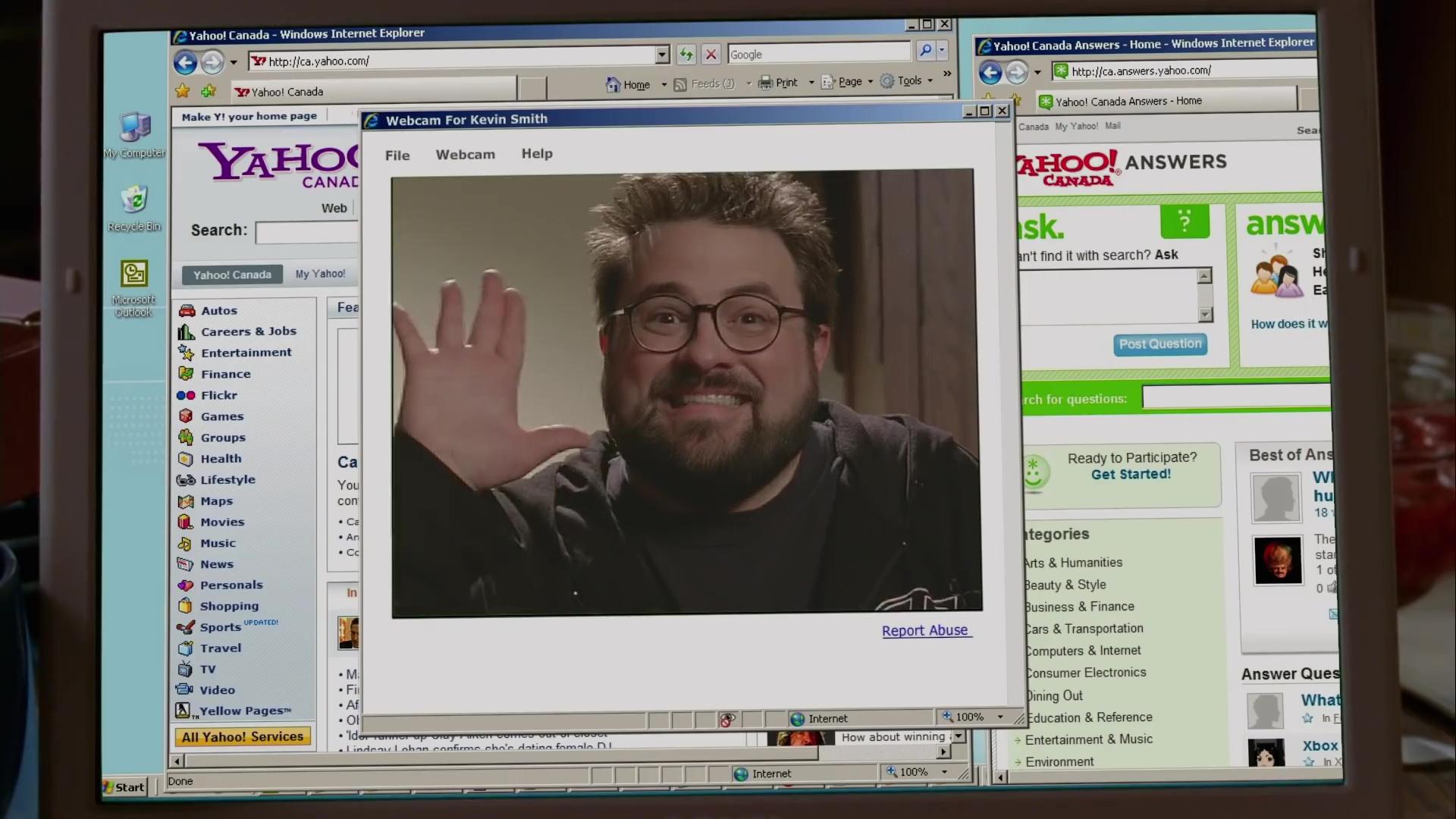Open the Help menu in webcam window
Screen dimensions: 1456x819
pos(537,153)
